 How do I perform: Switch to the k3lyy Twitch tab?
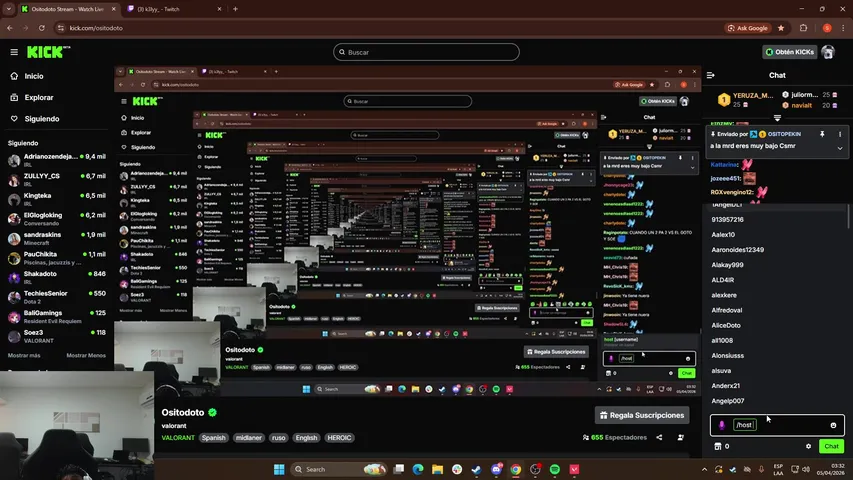tap(175, 9)
